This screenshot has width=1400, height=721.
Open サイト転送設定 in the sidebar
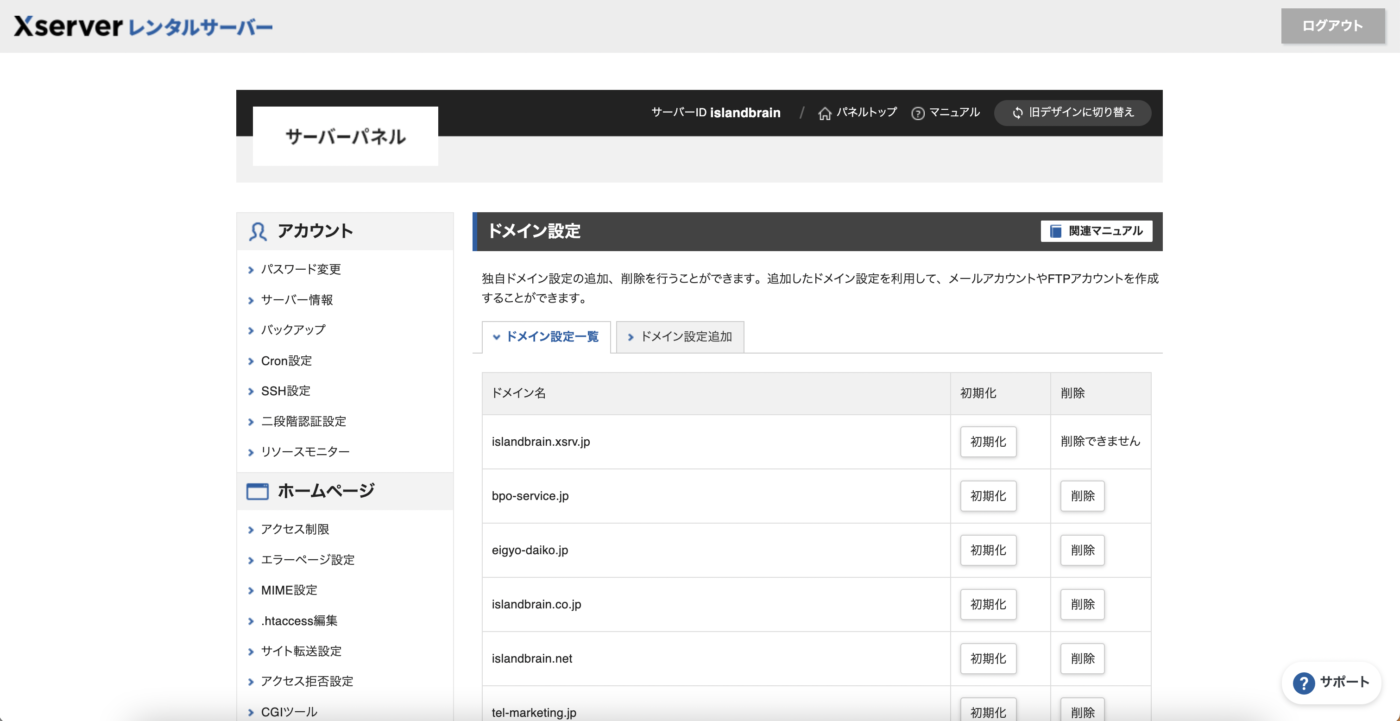[301, 651]
